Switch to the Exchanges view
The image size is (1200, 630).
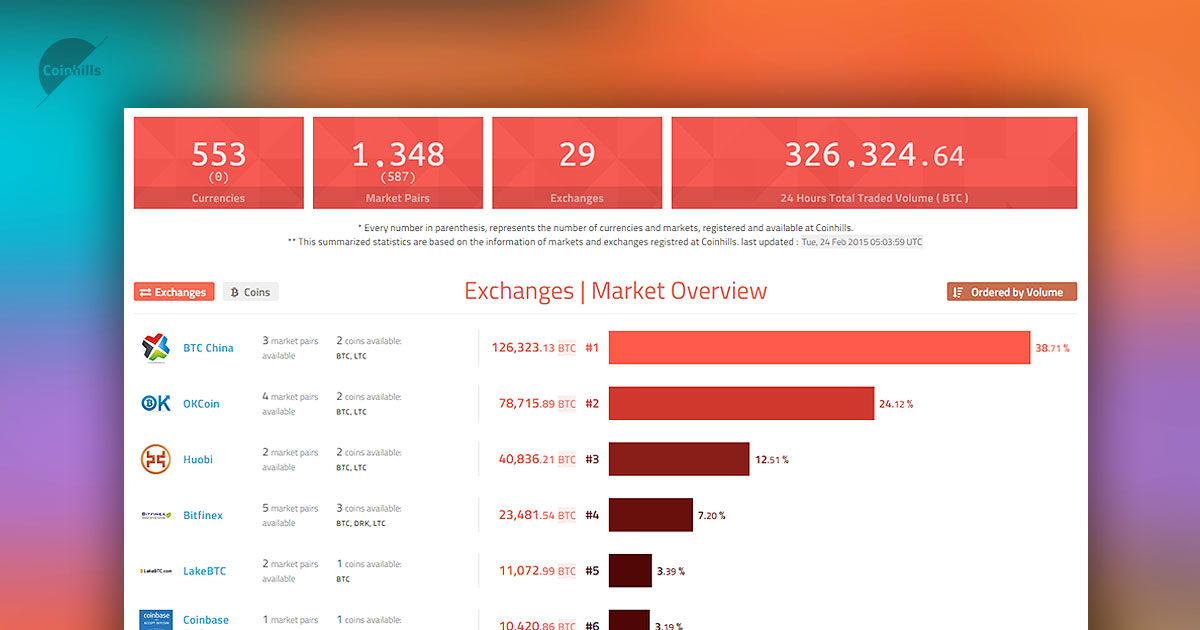pos(174,292)
